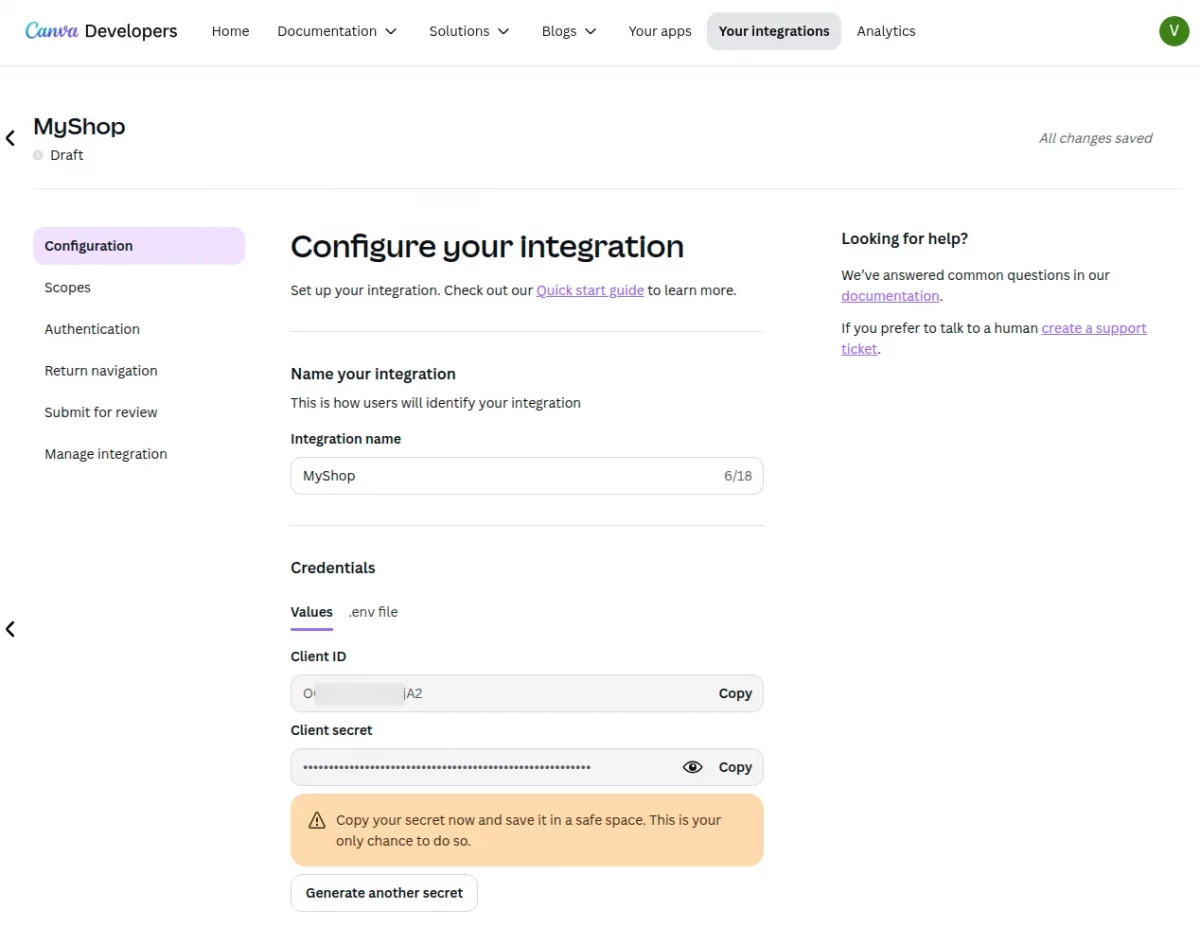Open Authentication section in sidebar
1200x927 pixels.
pyautogui.click(x=139, y=329)
